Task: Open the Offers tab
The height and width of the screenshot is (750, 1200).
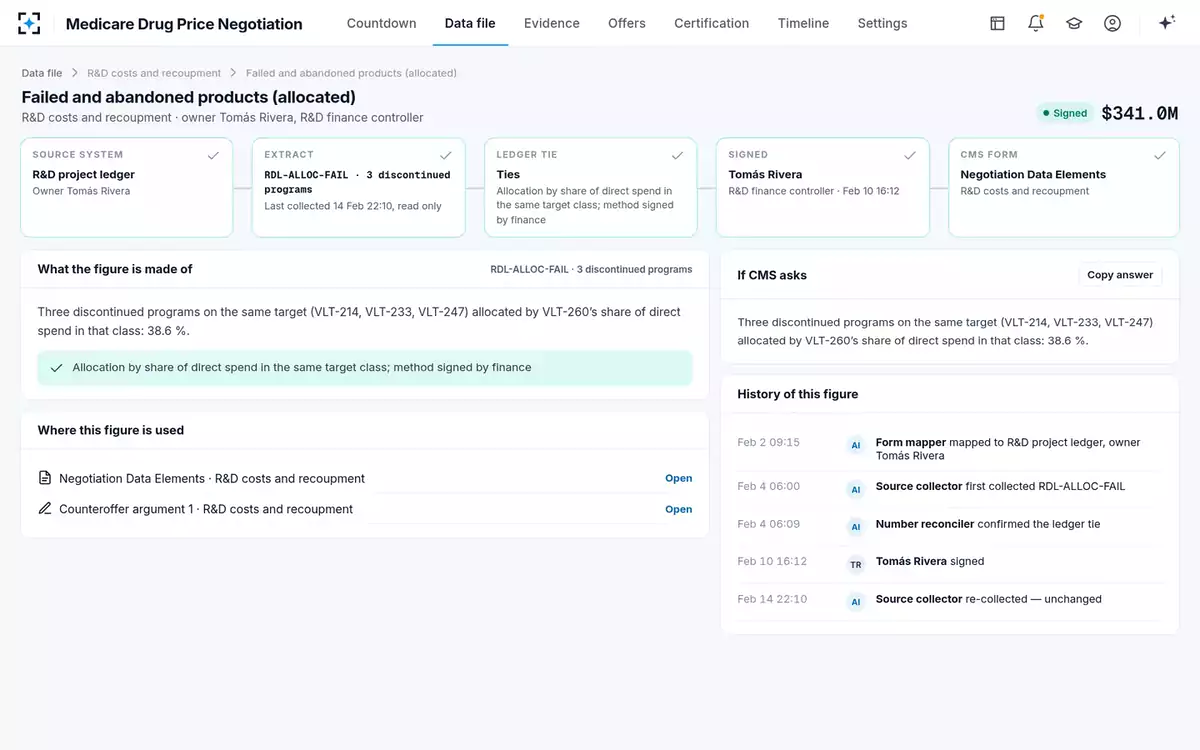Action: 627,23
